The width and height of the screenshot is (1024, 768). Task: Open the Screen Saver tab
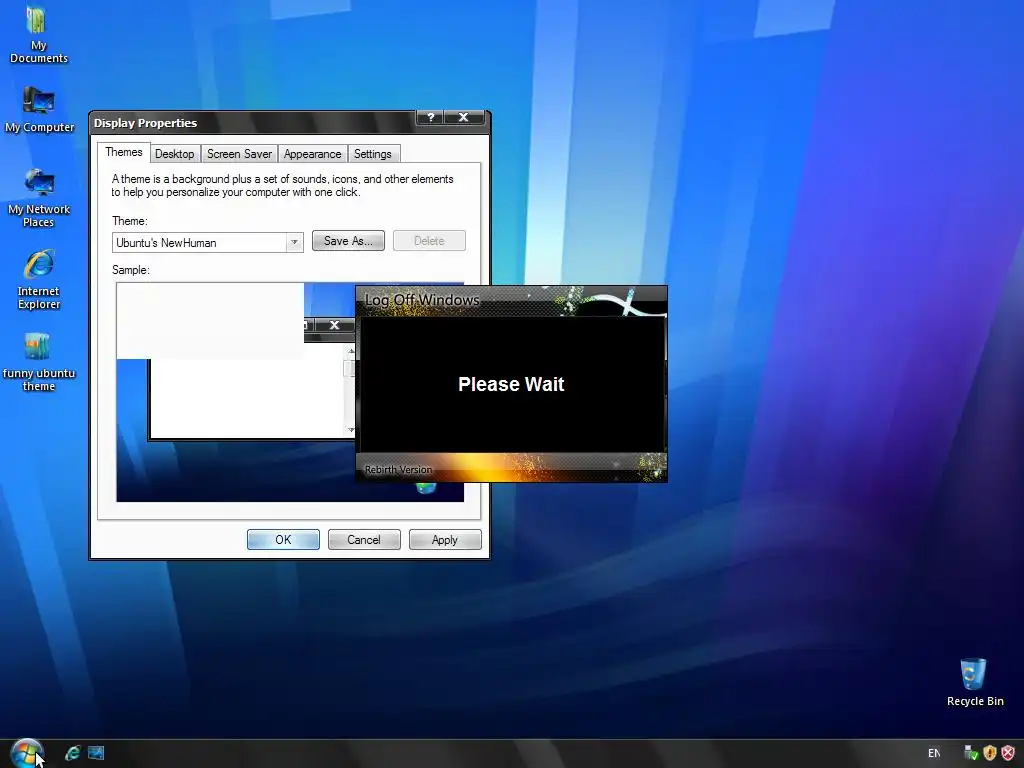point(239,154)
